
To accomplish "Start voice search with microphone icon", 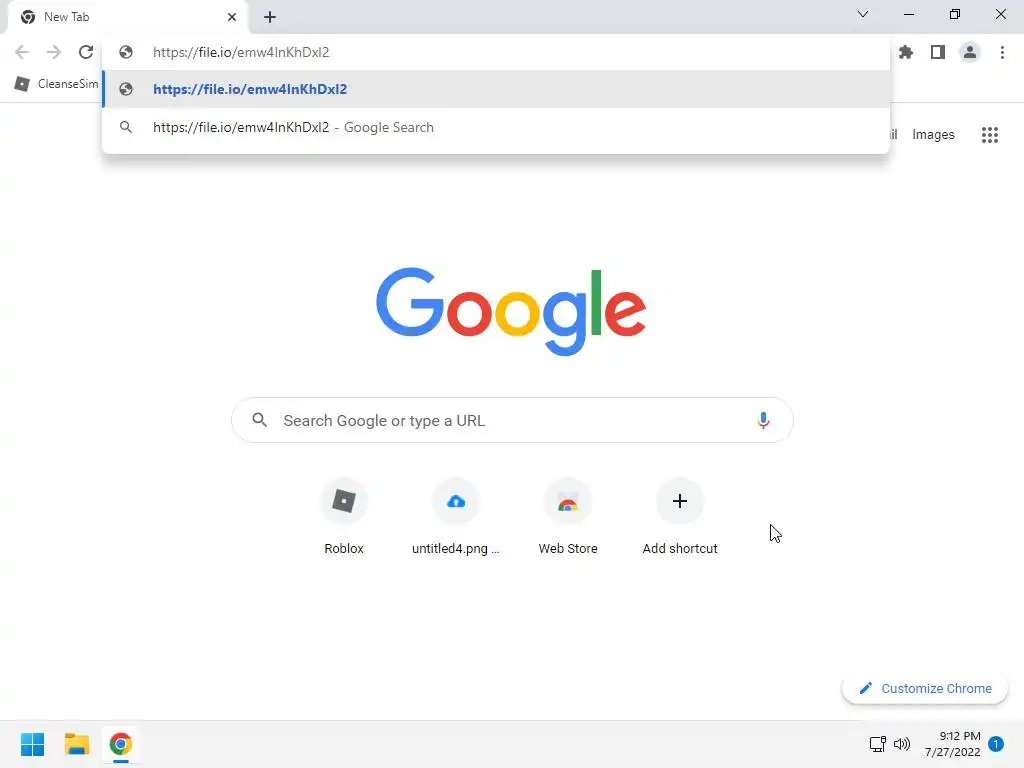I will [763, 421].
